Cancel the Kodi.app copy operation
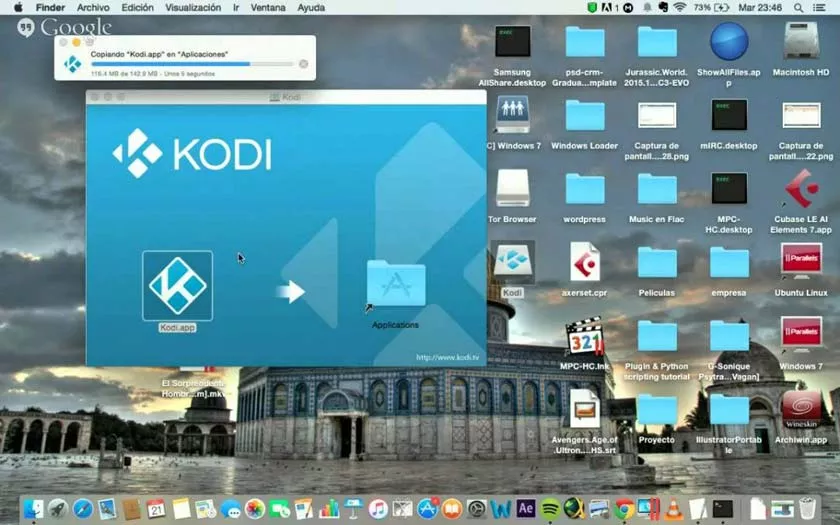 point(303,64)
